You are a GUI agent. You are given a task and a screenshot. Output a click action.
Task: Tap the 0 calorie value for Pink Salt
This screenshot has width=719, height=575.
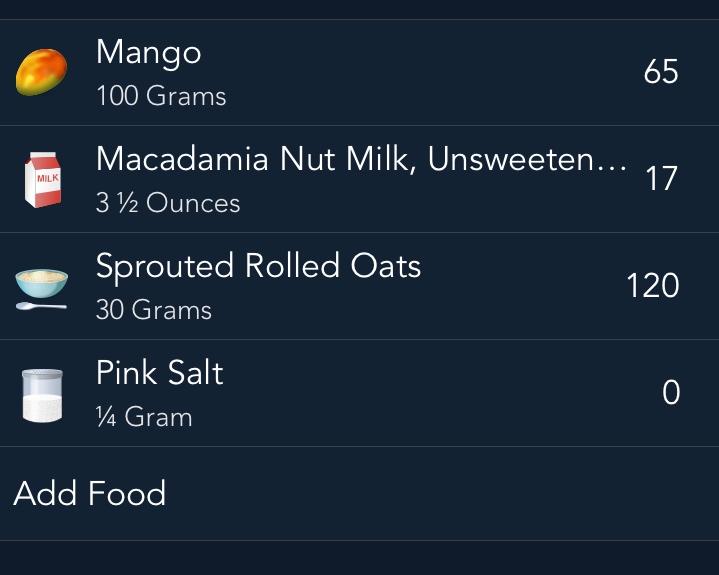(x=671, y=393)
